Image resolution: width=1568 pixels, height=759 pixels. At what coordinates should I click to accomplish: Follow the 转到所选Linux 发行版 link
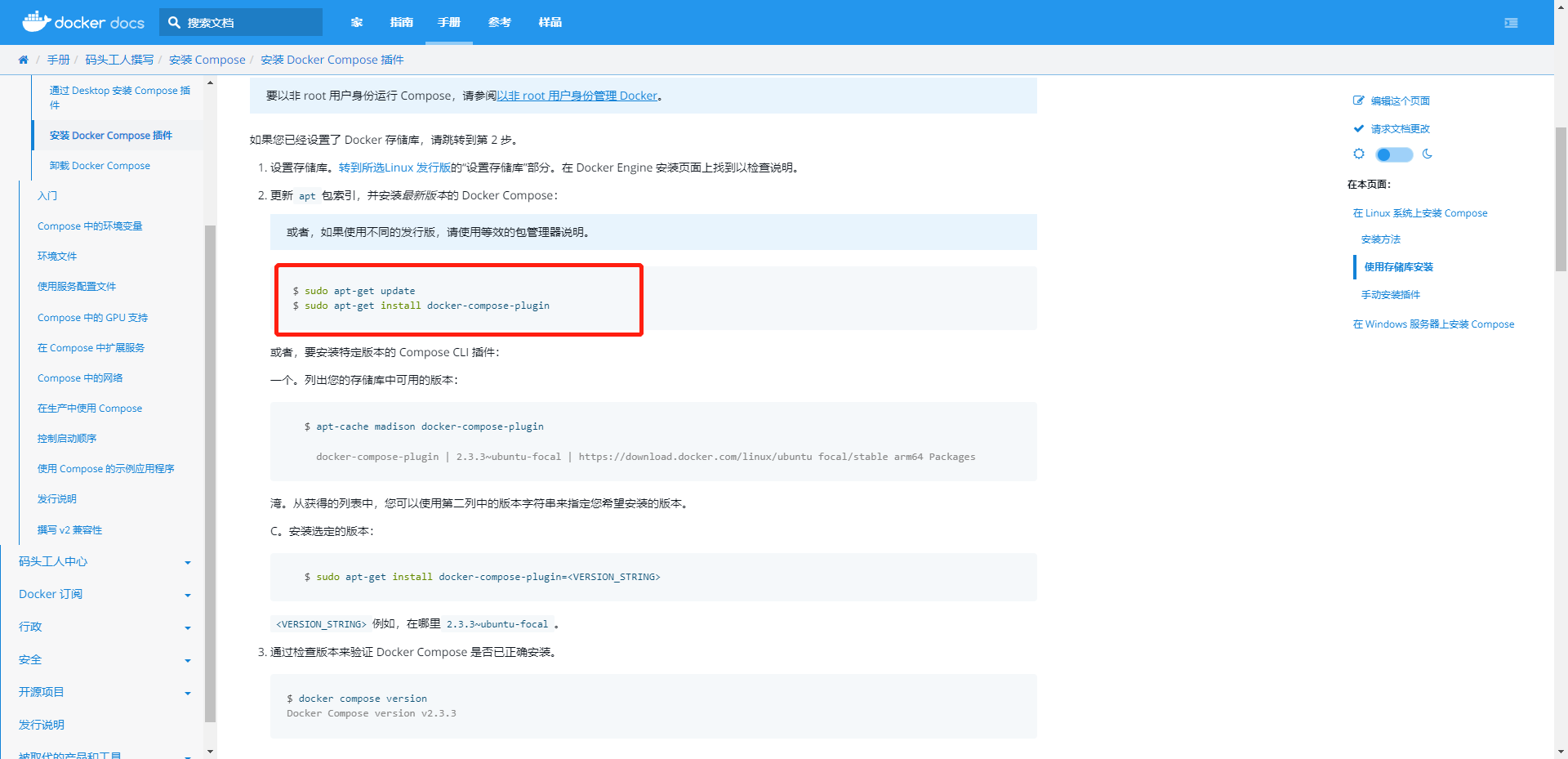tap(394, 167)
